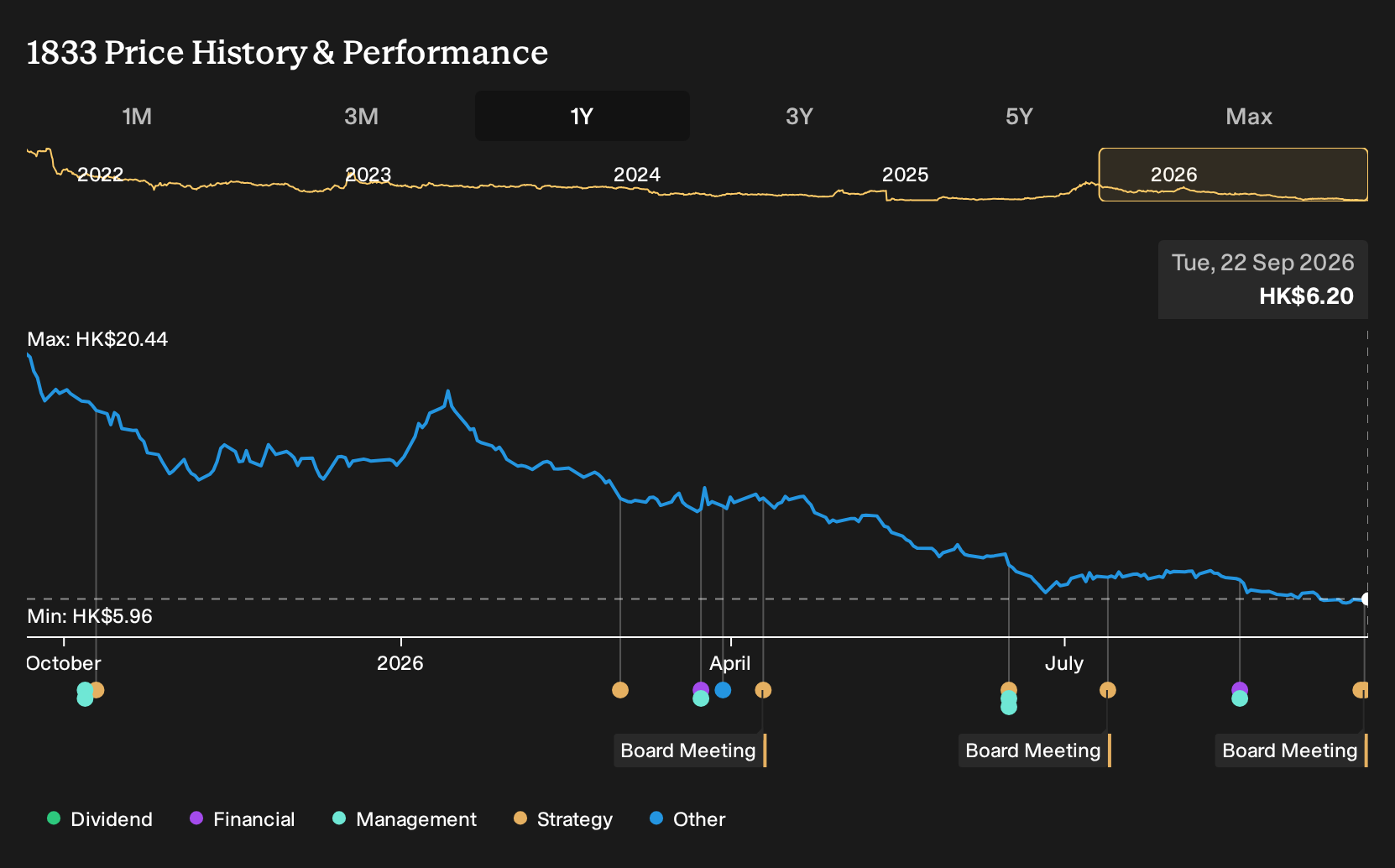Click the 2026 label on the main chart axis

click(x=400, y=663)
